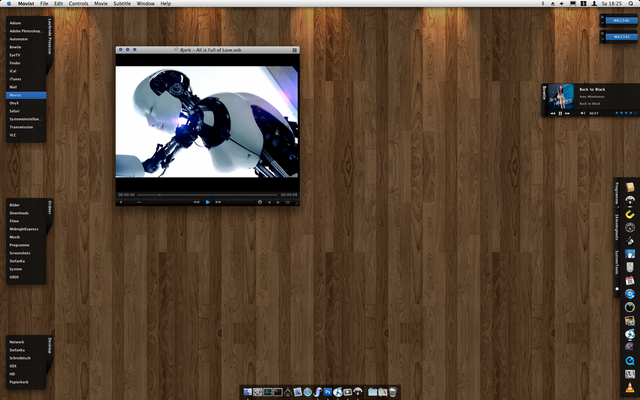The width and height of the screenshot is (640, 400).
Task: Open Finder from the Dock
Action: pyautogui.click(x=248, y=392)
